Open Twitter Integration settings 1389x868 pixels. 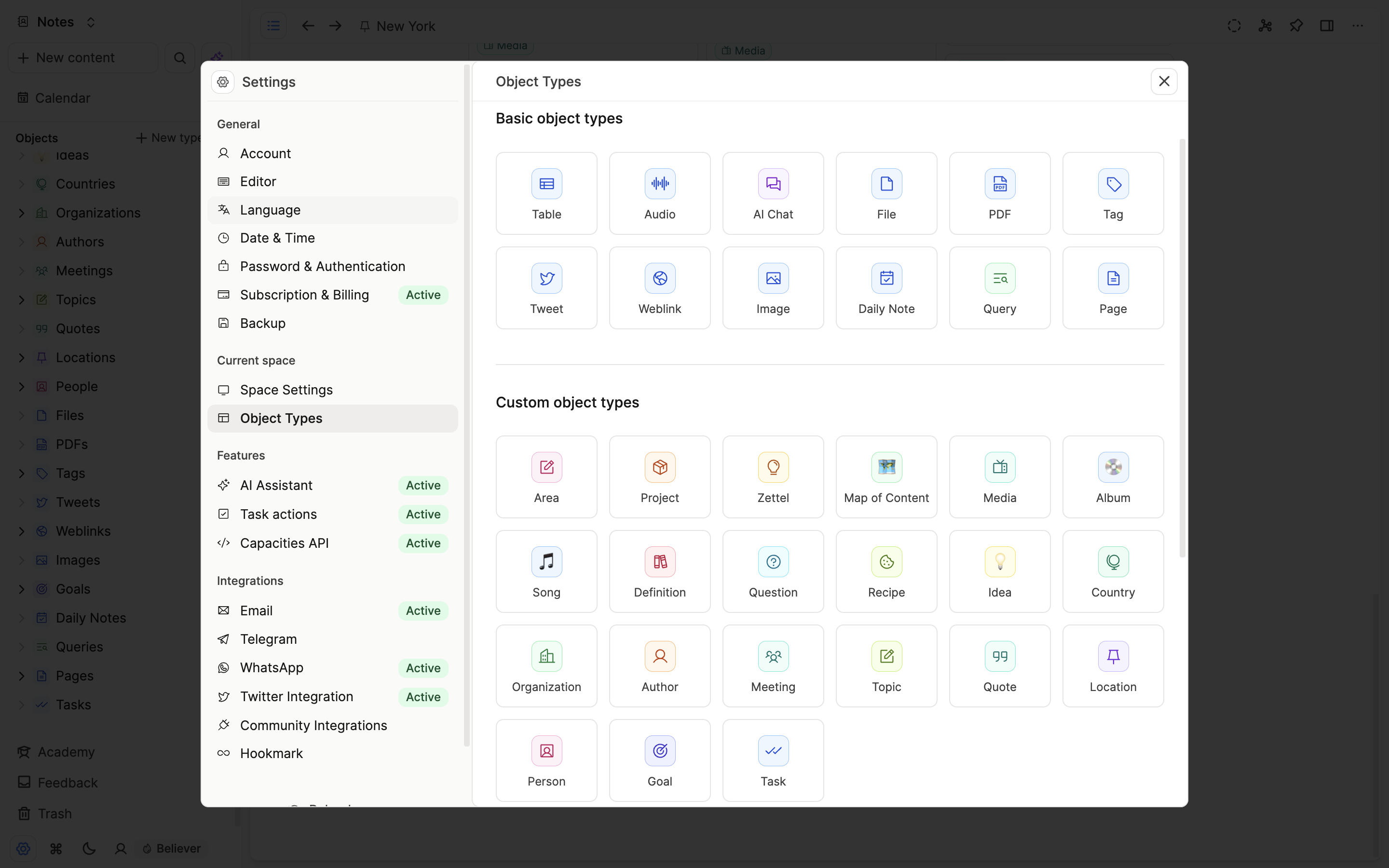point(332,696)
